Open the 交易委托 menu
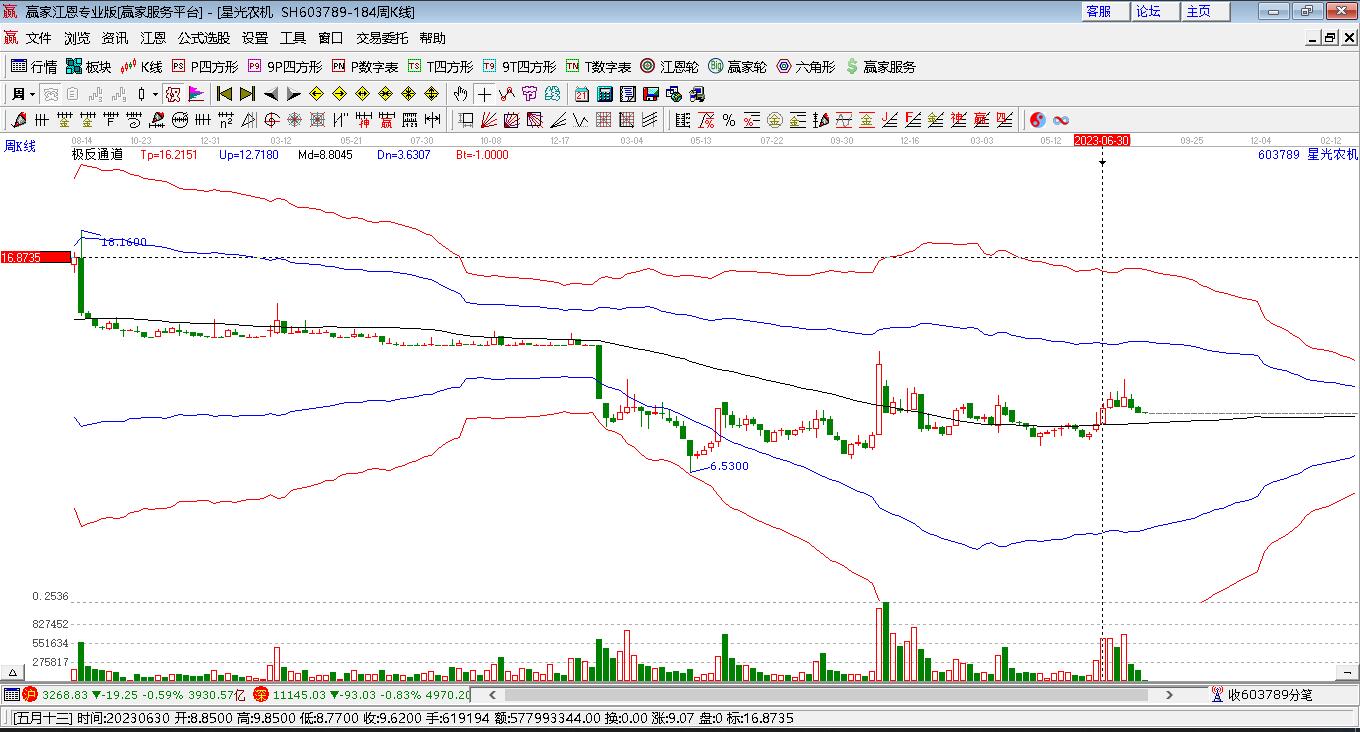 click(x=382, y=38)
